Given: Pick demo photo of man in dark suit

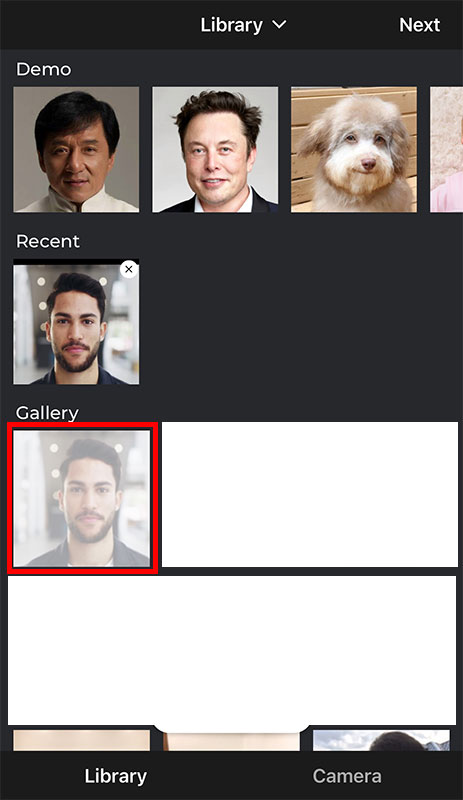Looking at the screenshot, I should pos(215,149).
